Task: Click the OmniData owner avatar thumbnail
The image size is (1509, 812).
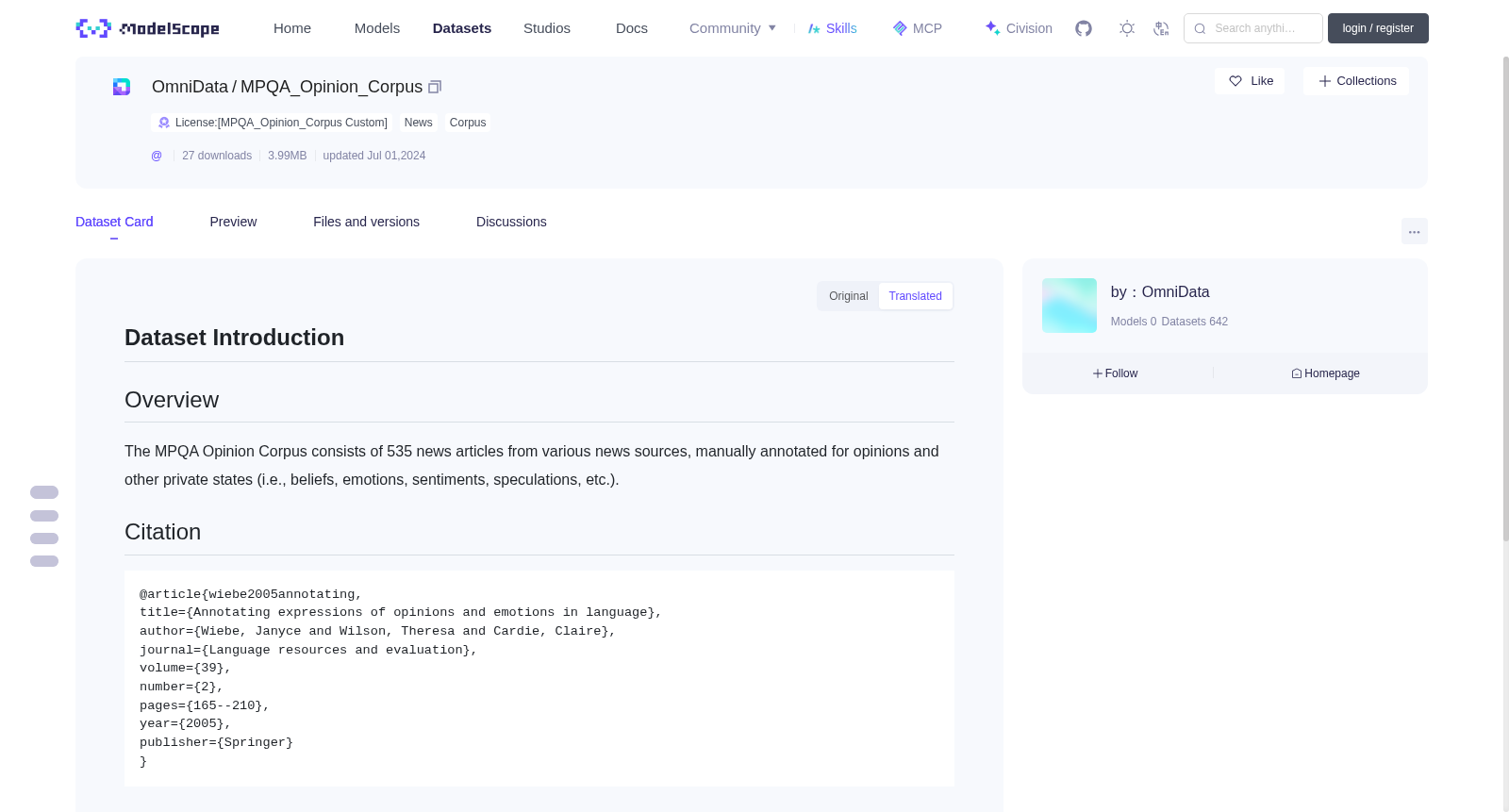Action: tap(1070, 306)
